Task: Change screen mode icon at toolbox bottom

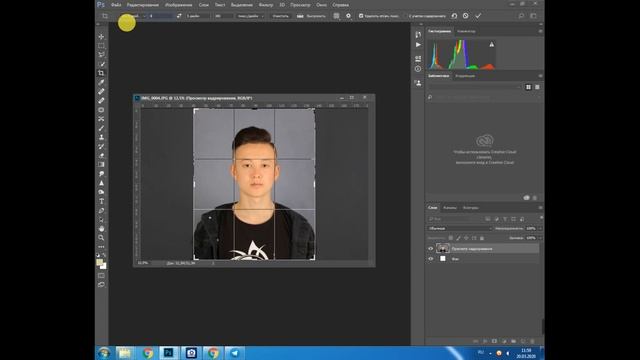Action: tap(101, 284)
